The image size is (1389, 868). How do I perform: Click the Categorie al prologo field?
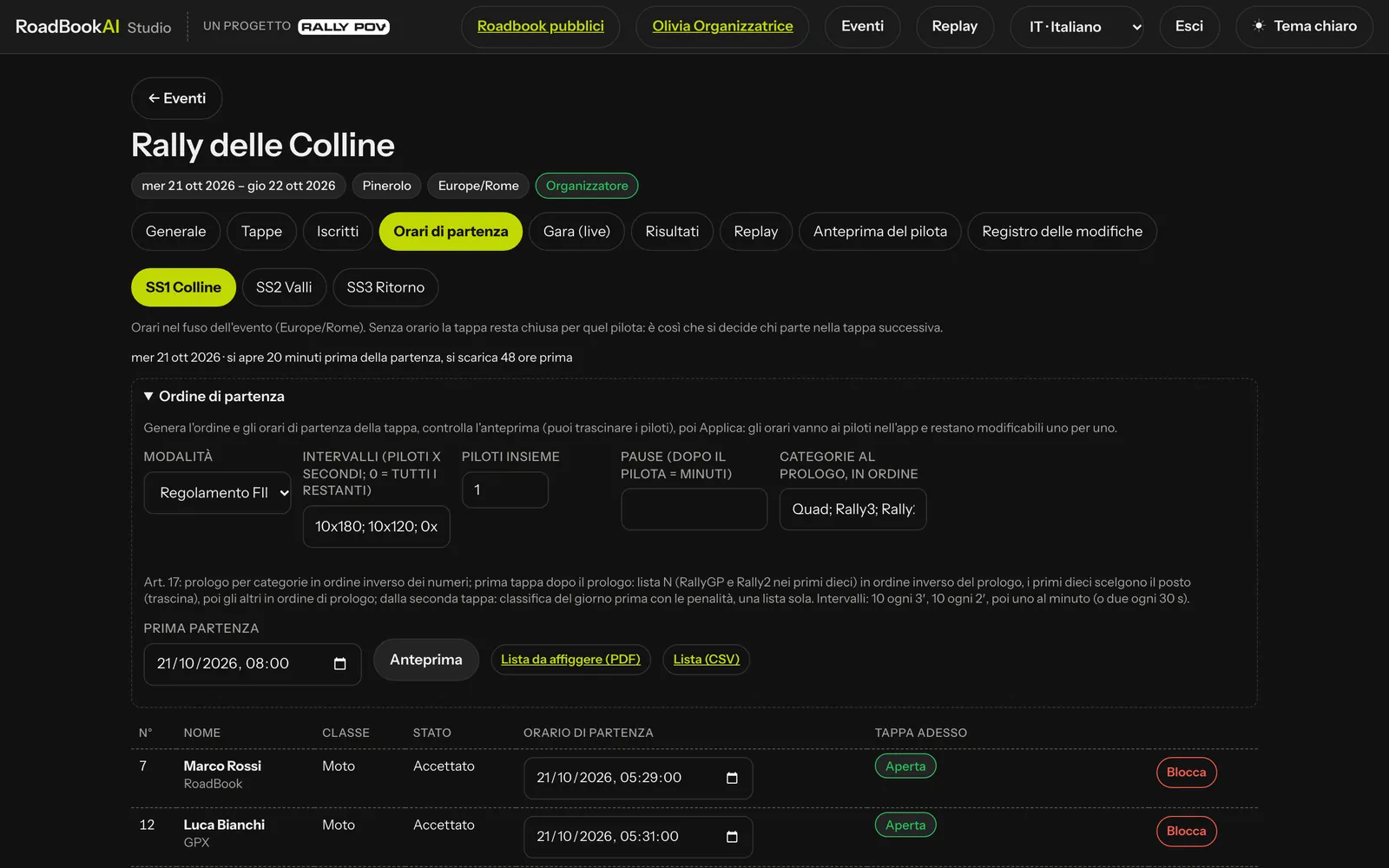point(852,510)
